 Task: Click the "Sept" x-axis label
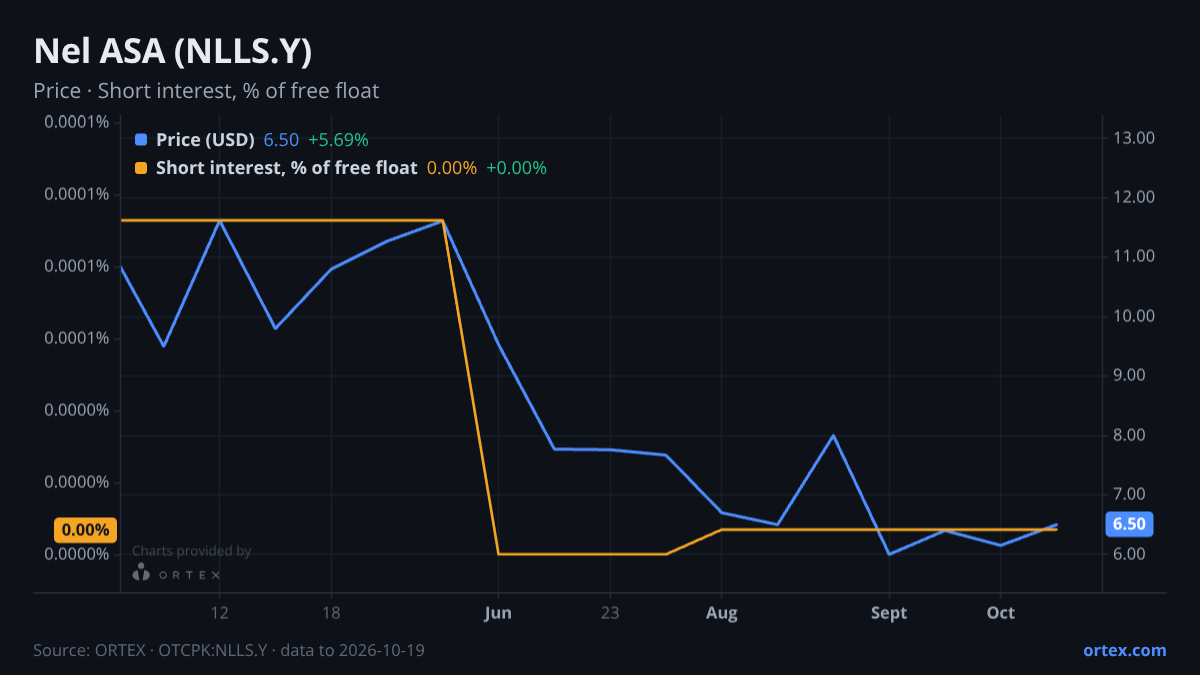[889, 613]
